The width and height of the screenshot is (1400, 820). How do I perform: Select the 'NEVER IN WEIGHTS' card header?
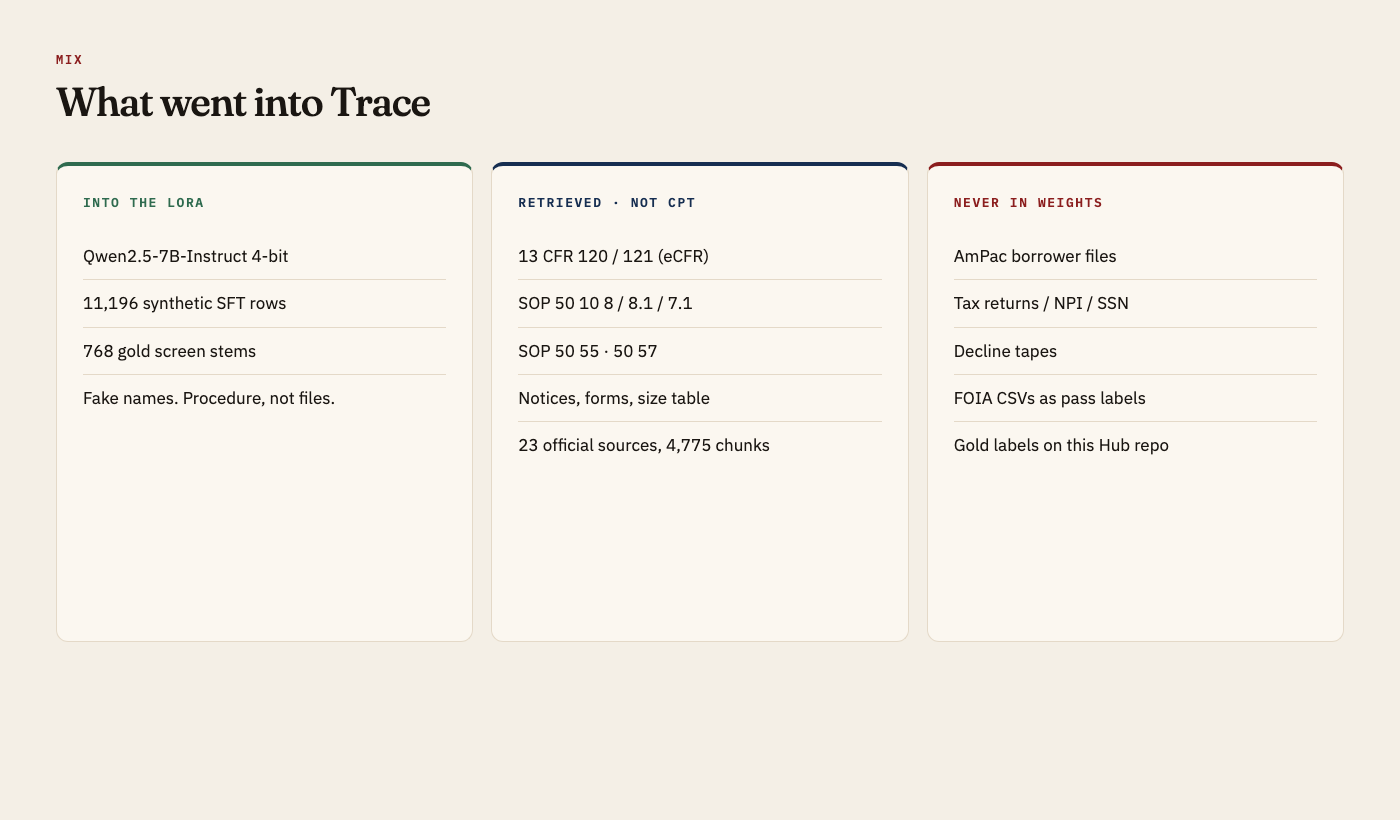(x=1028, y=203)
